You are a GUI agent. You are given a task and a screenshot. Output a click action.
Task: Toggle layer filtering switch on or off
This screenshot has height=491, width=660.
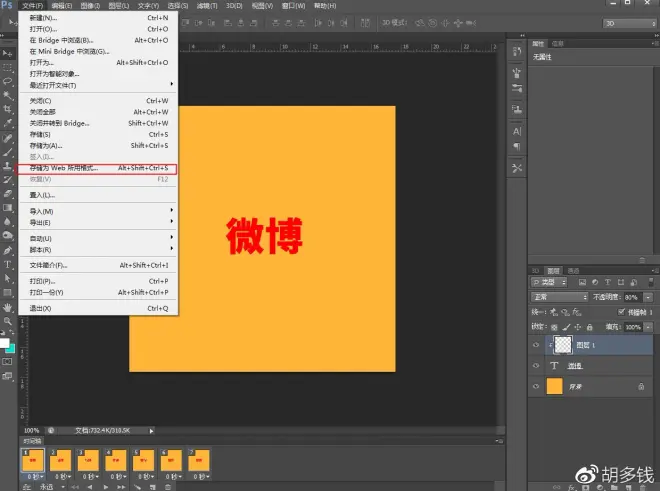coord(651,282)
